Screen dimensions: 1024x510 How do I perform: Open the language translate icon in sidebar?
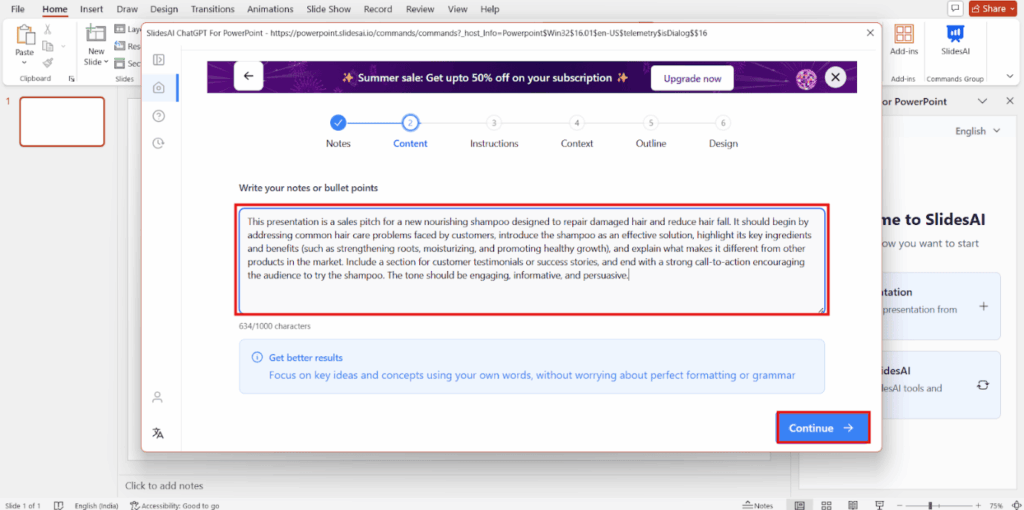(x=158, y=433)
